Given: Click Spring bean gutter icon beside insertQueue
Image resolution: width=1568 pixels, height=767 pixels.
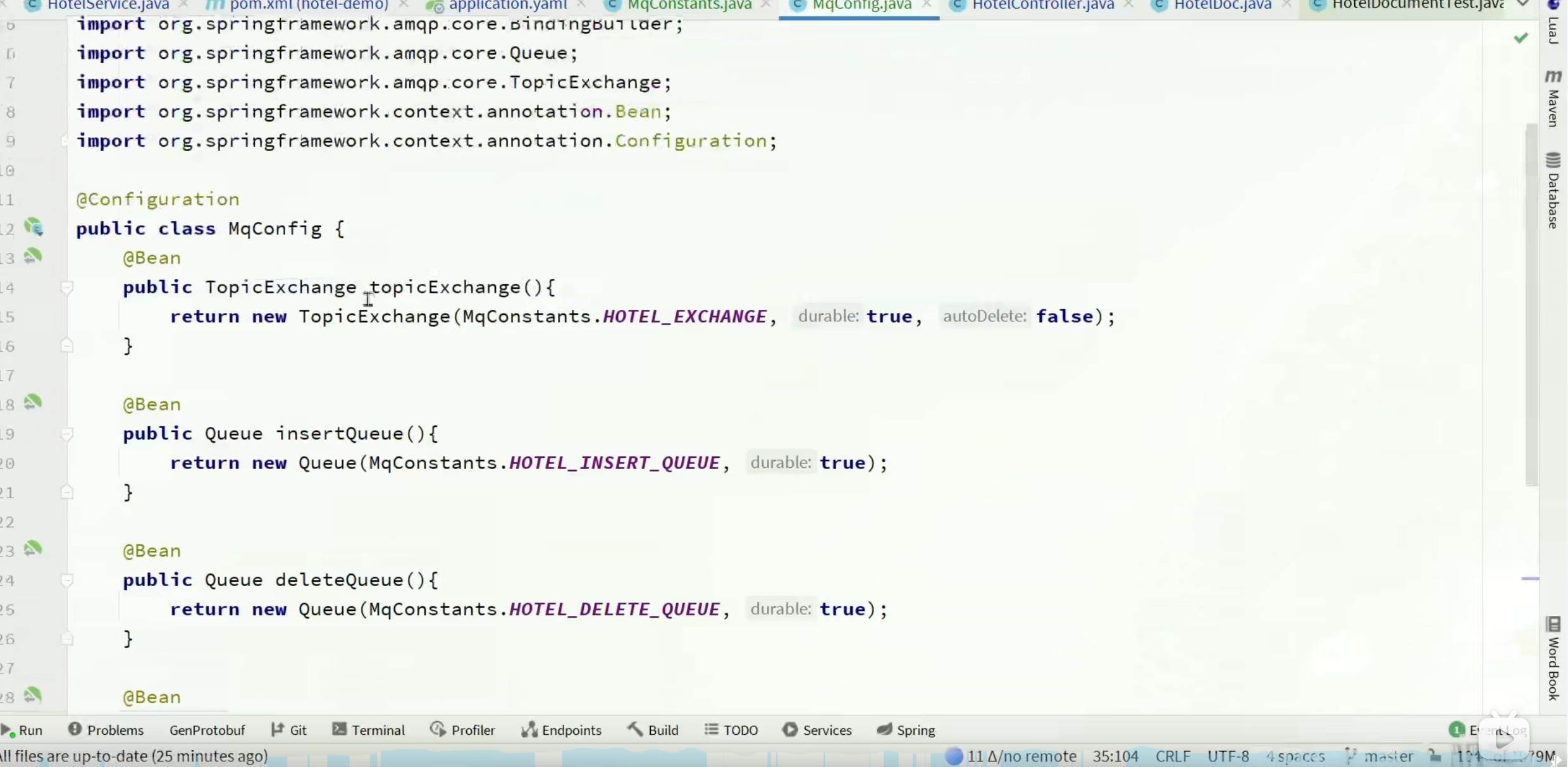Looking at the screenshot, I should [33, 403].
